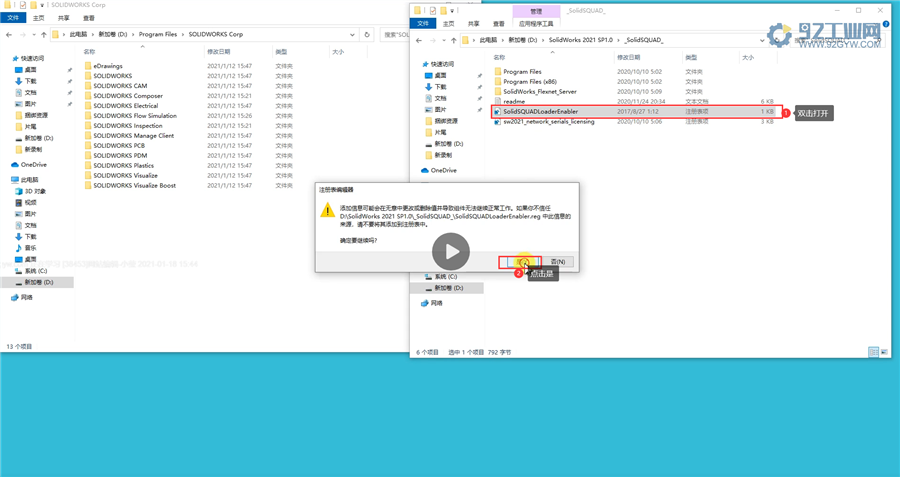
Task: Open address history dropdown in _SolidSQUAD_ window
Action: coord(762,40)
